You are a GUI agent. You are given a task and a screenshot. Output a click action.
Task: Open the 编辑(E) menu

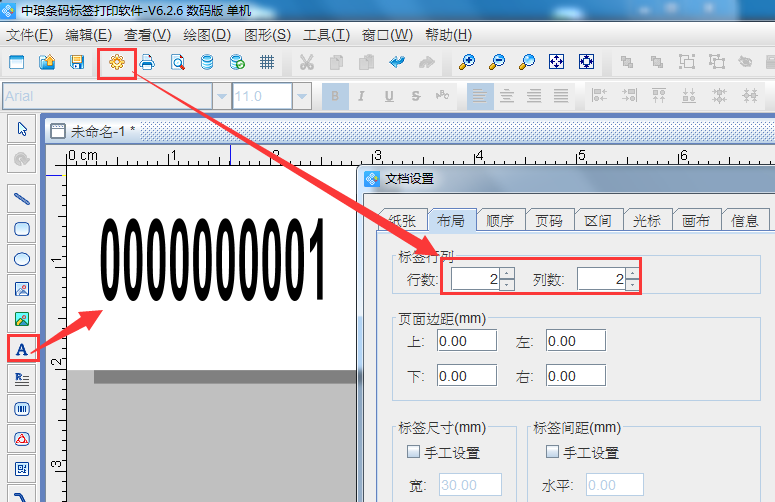(88, 35)
